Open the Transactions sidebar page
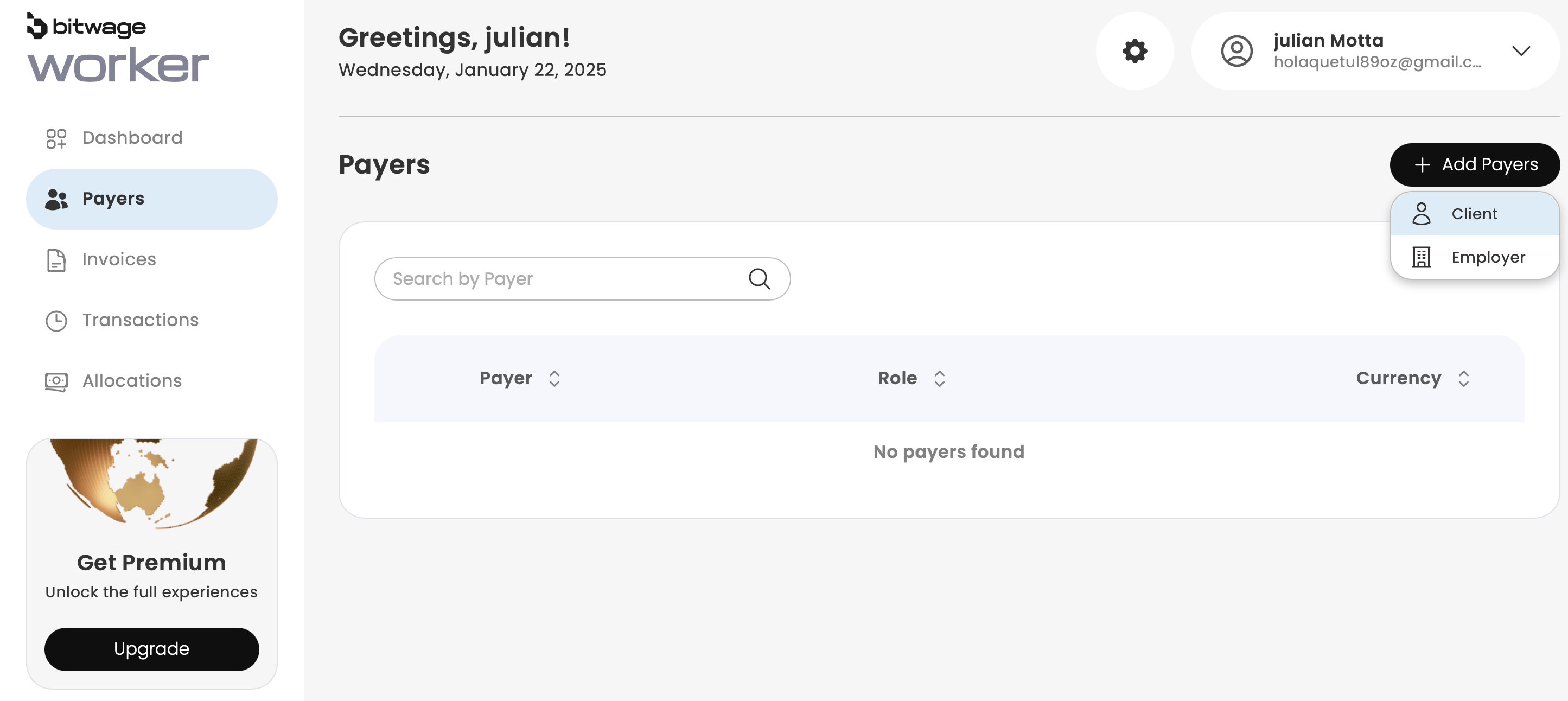Screen dimensions: 1568x701 point(140,320)
